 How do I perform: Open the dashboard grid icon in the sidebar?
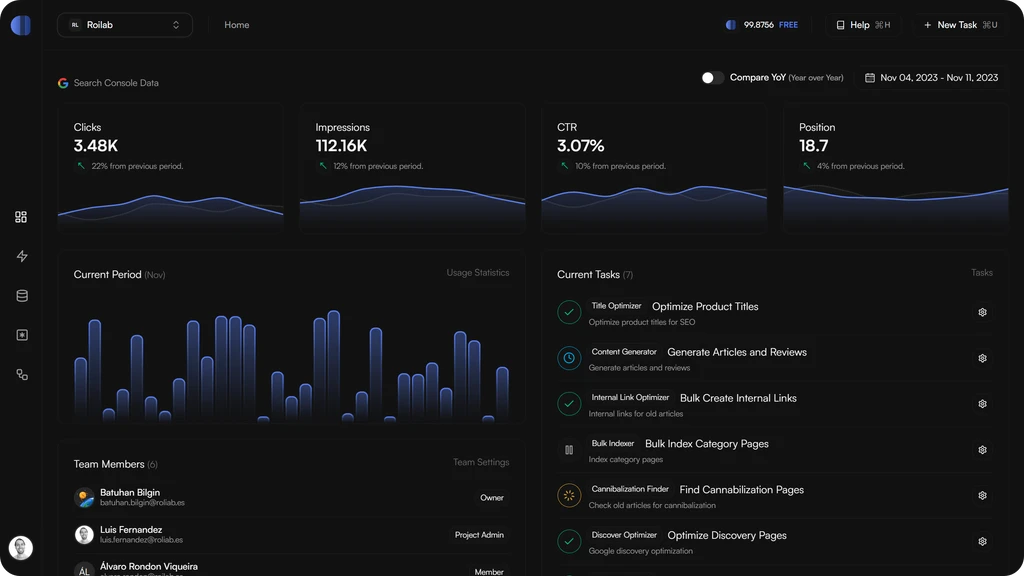pyautogui.click(x=21, y=216)
